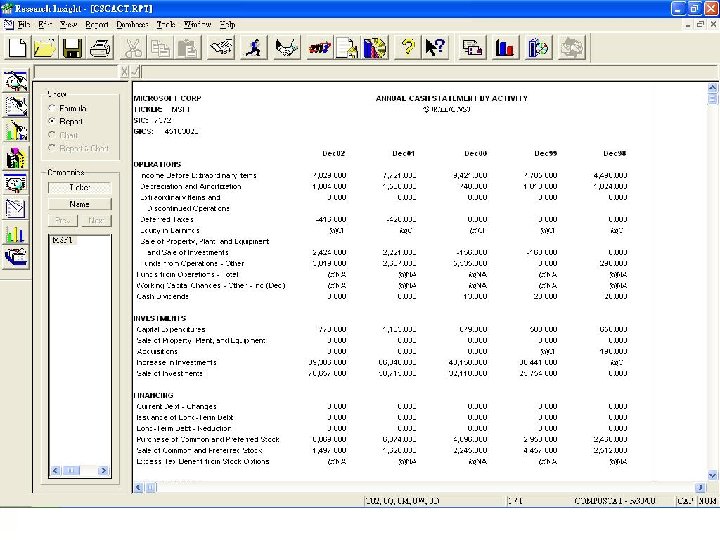Click the report vertical scrollbar down arrow
Screen dimensions: 720x540
point(712,475)
